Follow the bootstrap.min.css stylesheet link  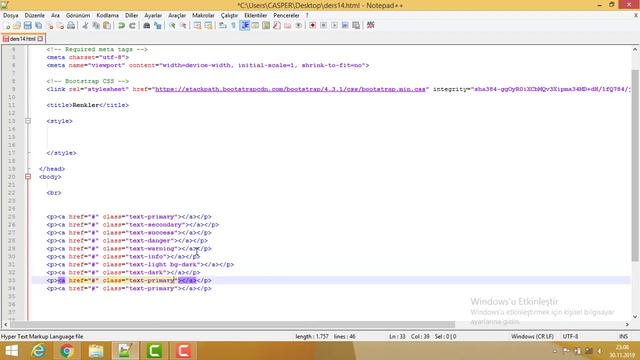click(290, 89)
